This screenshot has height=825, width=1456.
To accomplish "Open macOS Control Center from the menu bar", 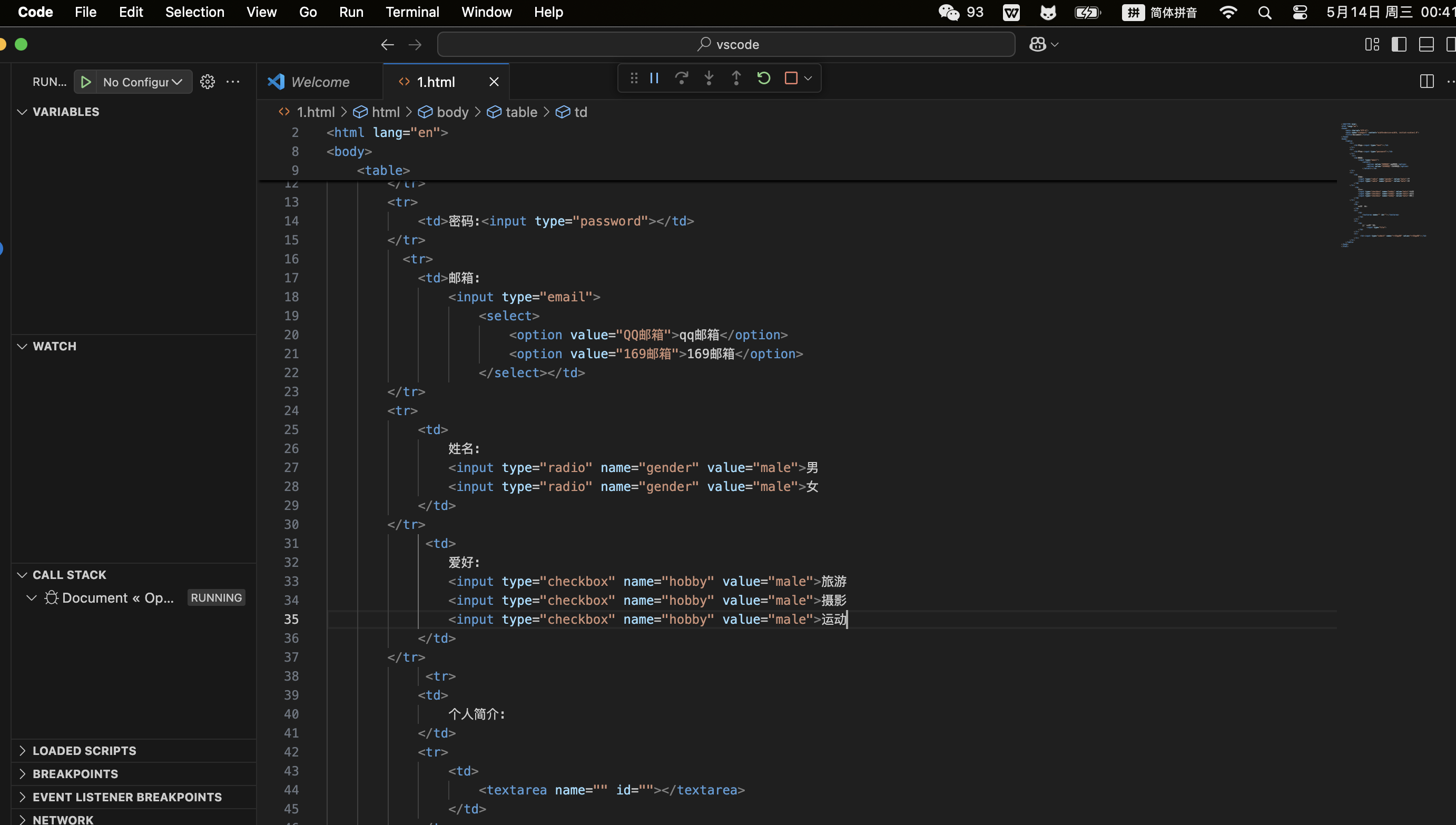I will point(1300,13).
